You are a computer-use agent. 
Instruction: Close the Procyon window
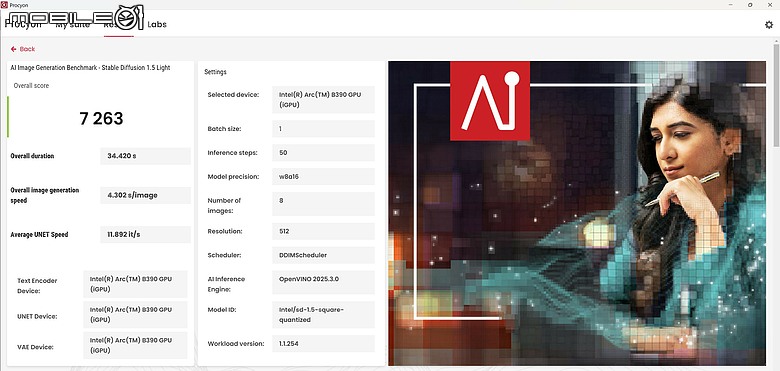pyautogui.click(x=770, y=4)
